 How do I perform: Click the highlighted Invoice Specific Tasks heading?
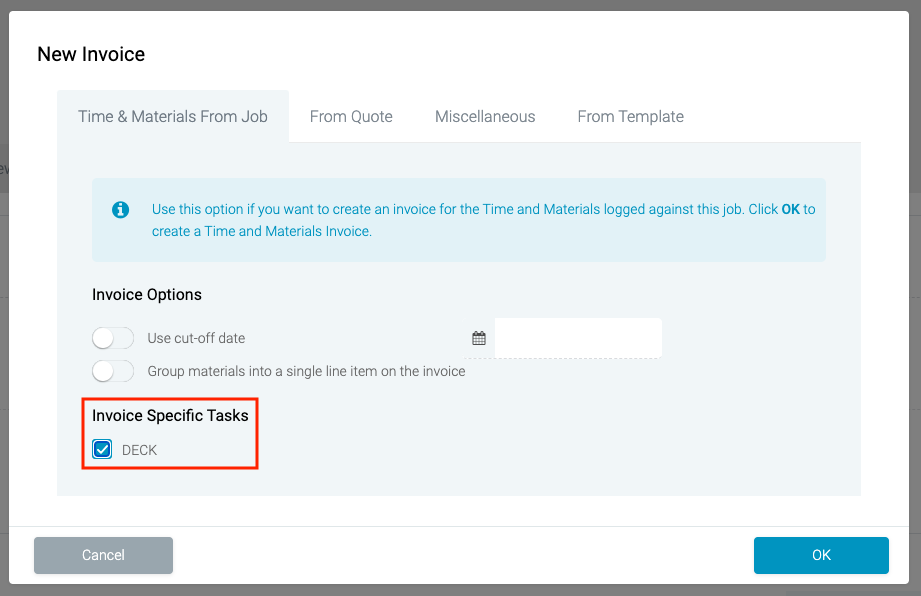(169, 415)
